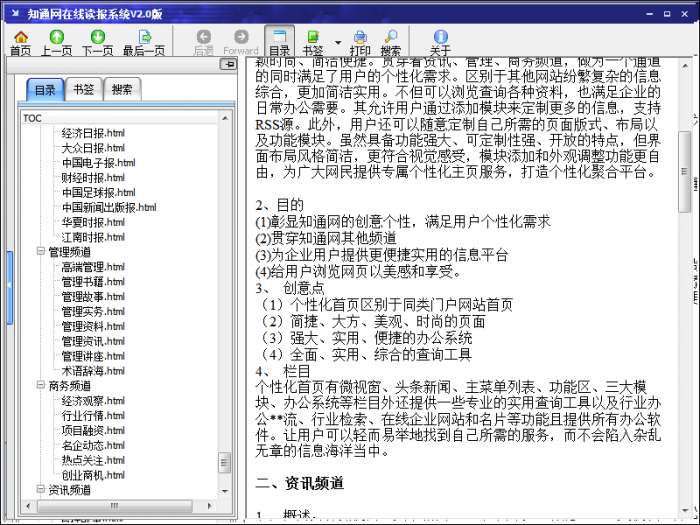Open 管理书籍.html in the tree

coord(93,282)
